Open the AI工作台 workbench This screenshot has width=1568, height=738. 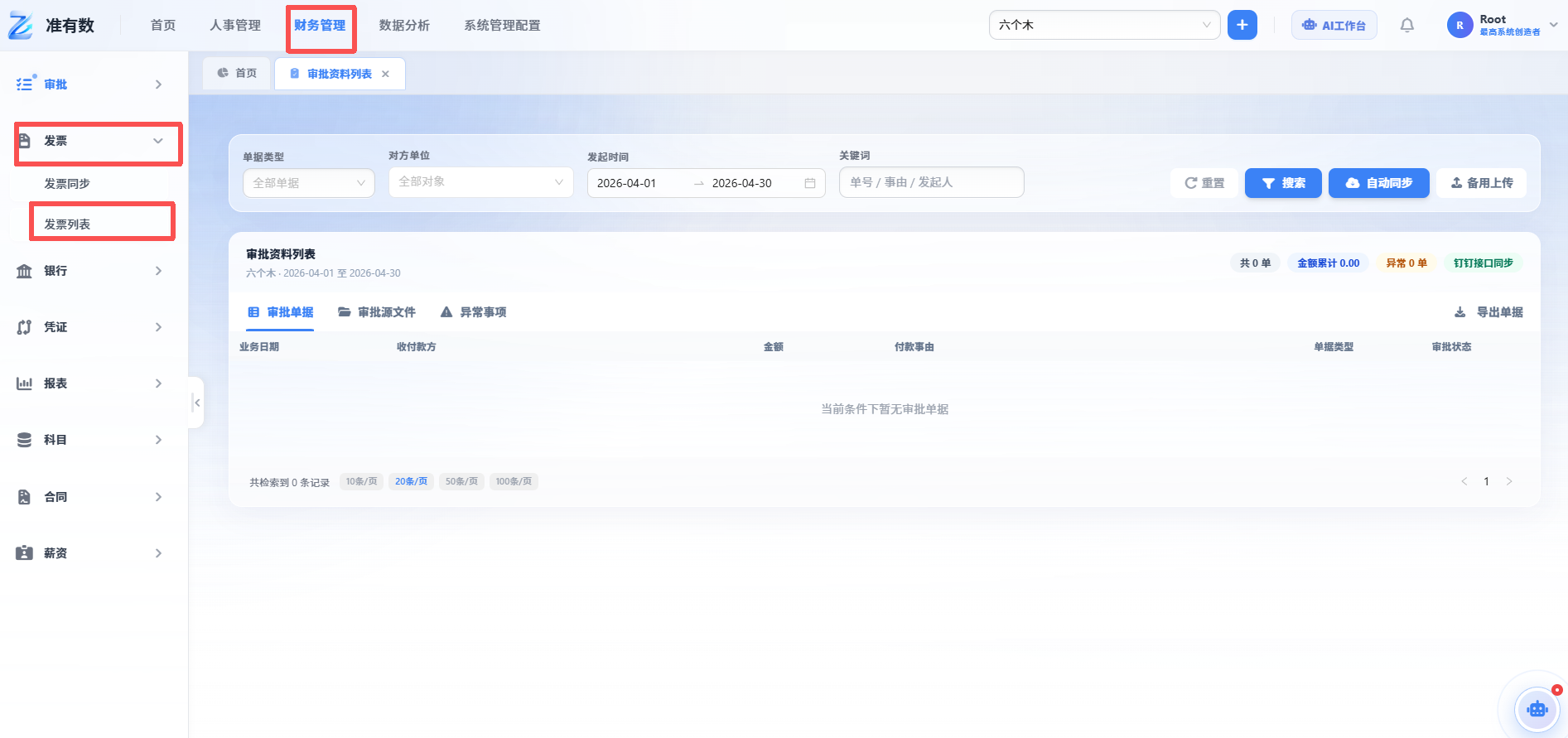(x=1334, y=25)
